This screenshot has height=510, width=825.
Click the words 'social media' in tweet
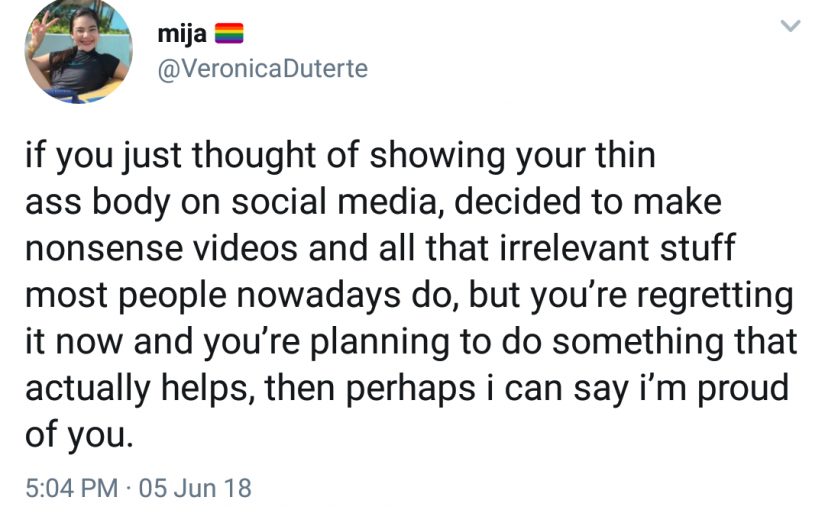(x=335, y=202)
